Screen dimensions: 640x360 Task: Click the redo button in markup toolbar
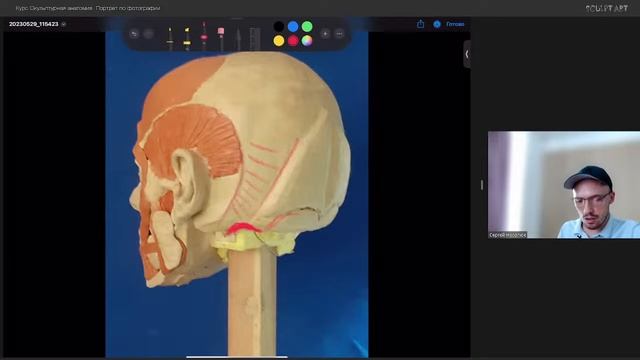coord(149,34)
